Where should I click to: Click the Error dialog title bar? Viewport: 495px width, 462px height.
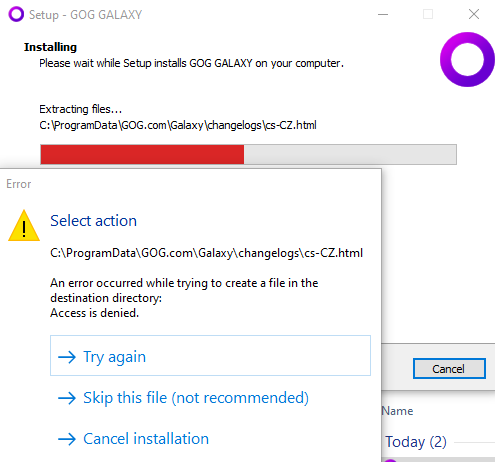(x=191, y=184)
